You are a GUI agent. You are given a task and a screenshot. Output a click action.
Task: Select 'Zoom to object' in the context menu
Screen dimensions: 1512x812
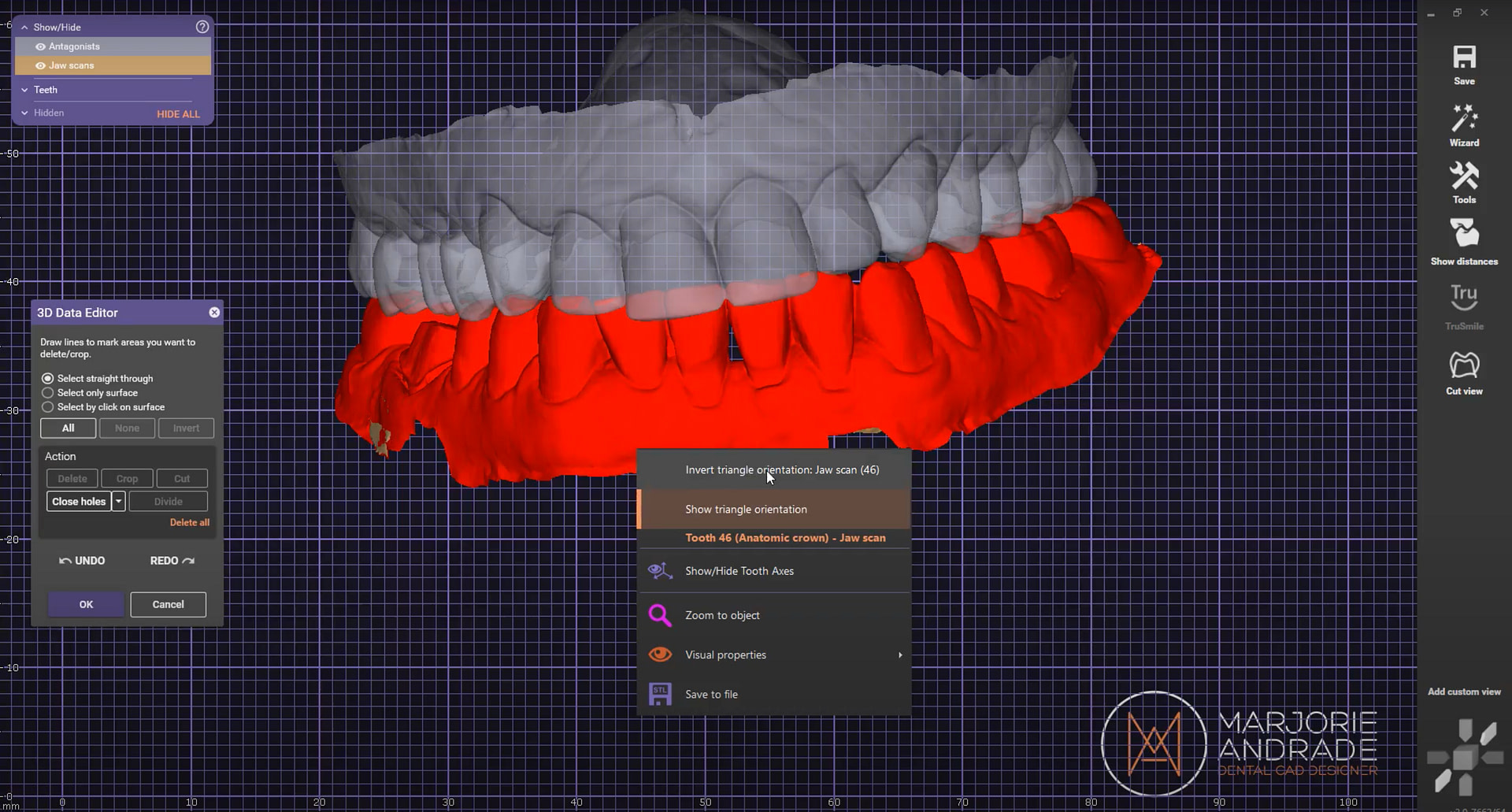pos(722,614)
